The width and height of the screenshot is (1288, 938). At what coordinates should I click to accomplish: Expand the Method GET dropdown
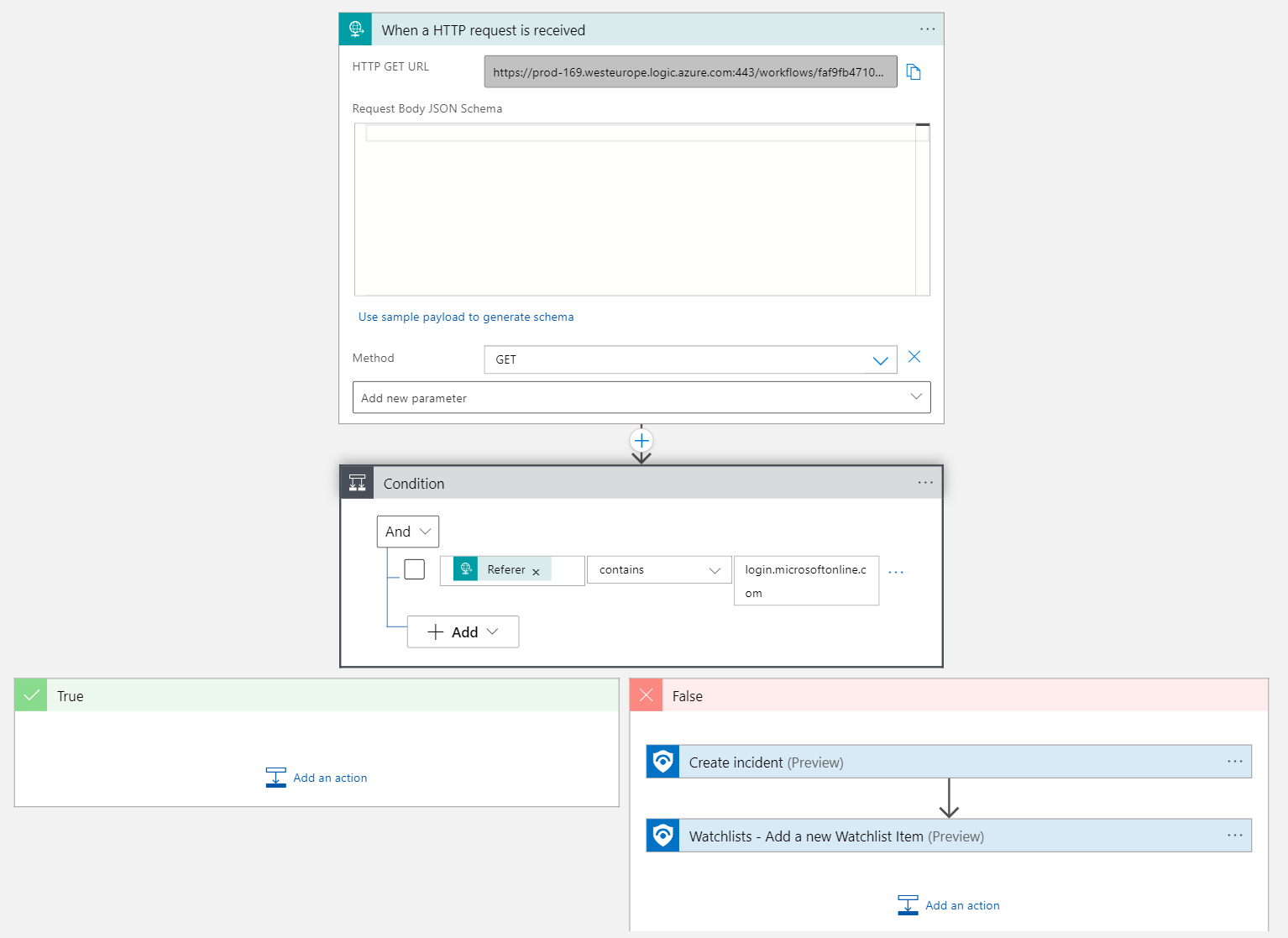[x=879, y=360]
